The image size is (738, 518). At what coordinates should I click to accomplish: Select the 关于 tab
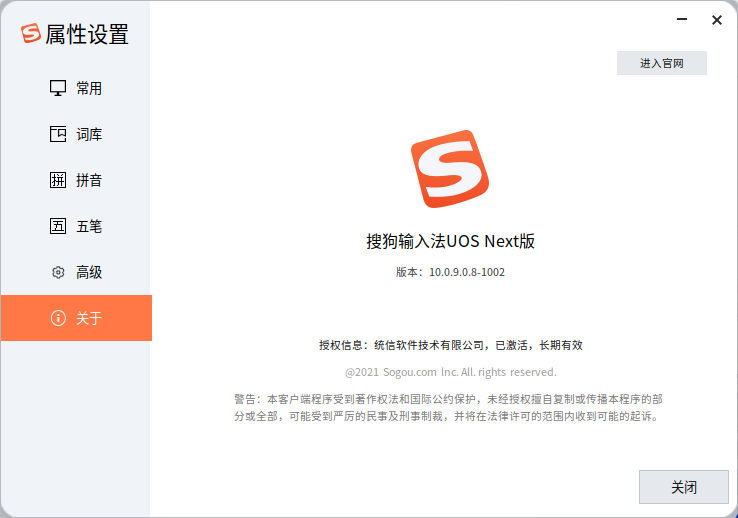click(76, 318)
